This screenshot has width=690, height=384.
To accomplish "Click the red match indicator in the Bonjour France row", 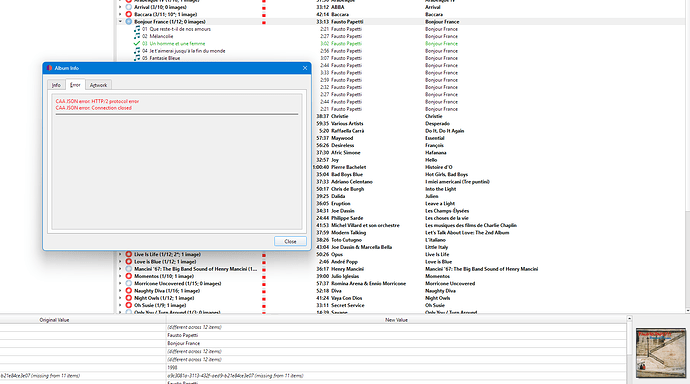I will click(x=264, y=22).
